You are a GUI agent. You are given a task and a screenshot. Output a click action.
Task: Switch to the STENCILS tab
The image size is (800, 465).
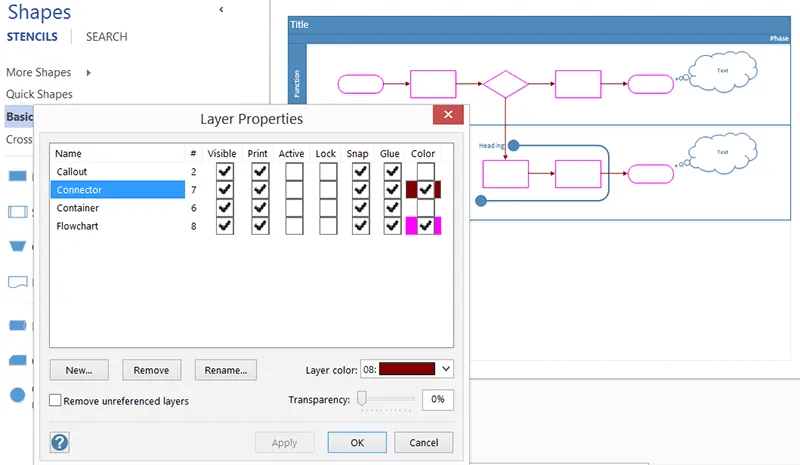pos(32,37)
